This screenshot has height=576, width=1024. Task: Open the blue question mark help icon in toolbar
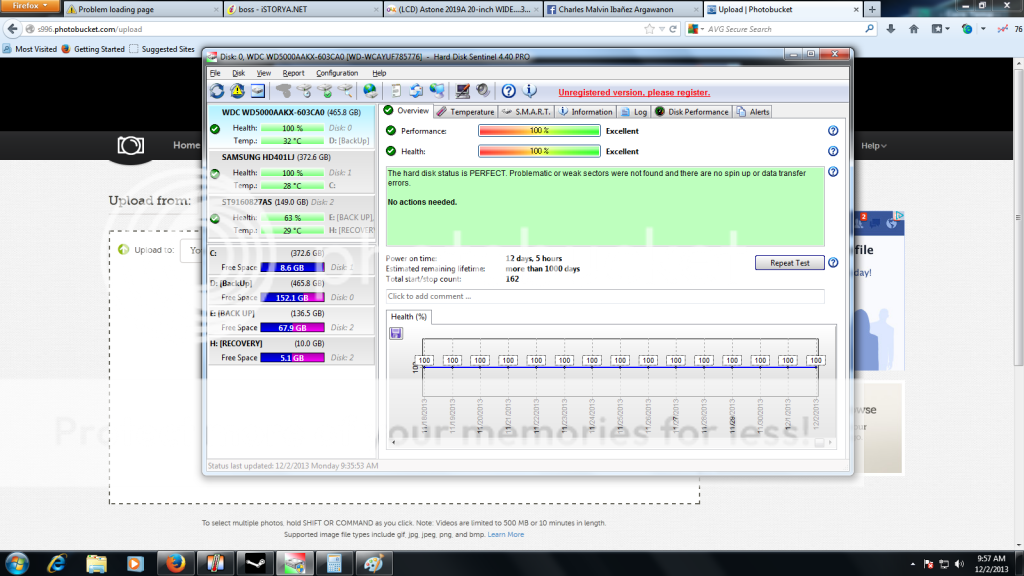click(x=508, y=91)
